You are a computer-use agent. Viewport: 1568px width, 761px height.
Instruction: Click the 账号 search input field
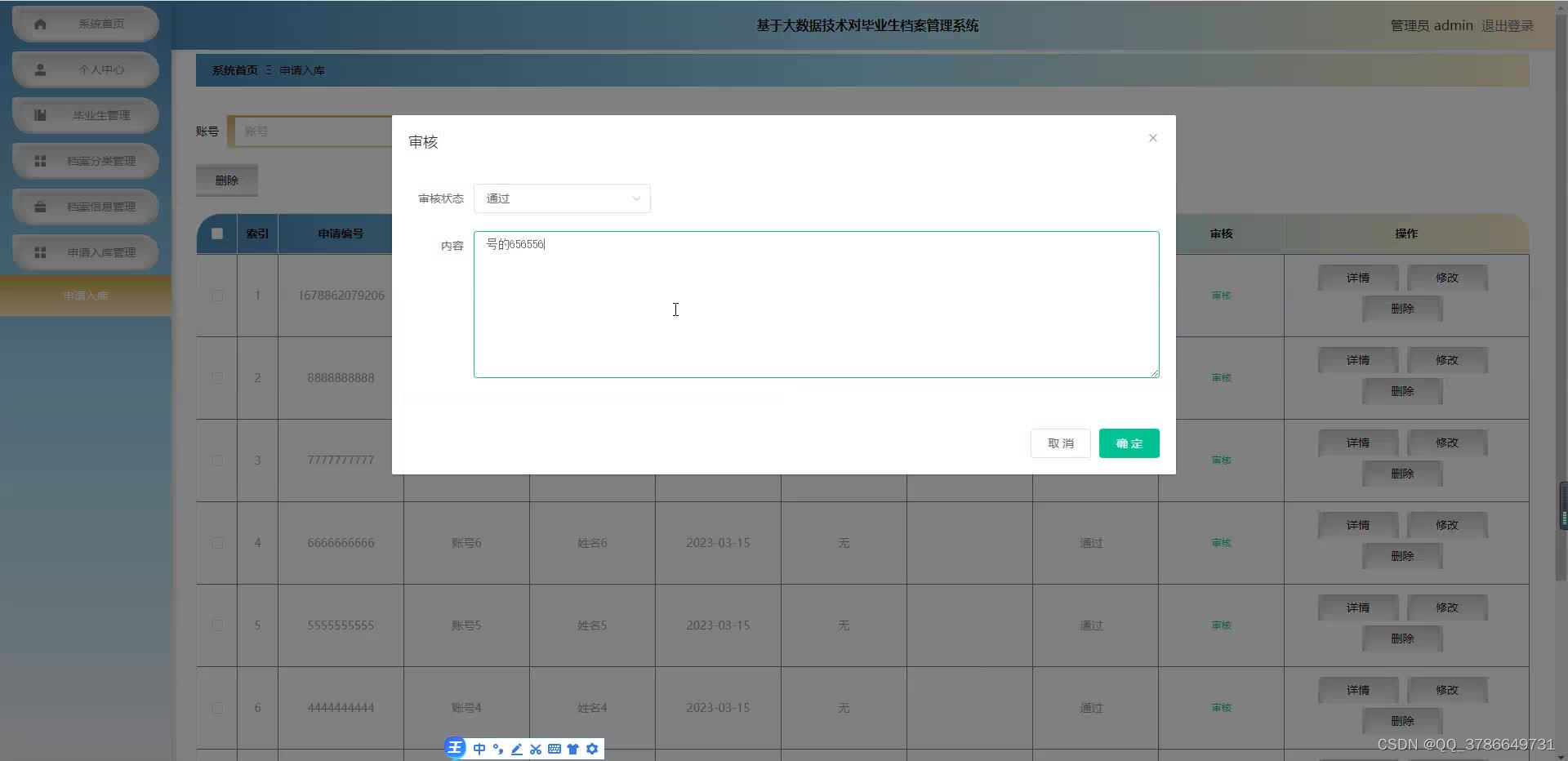(310, 131)
